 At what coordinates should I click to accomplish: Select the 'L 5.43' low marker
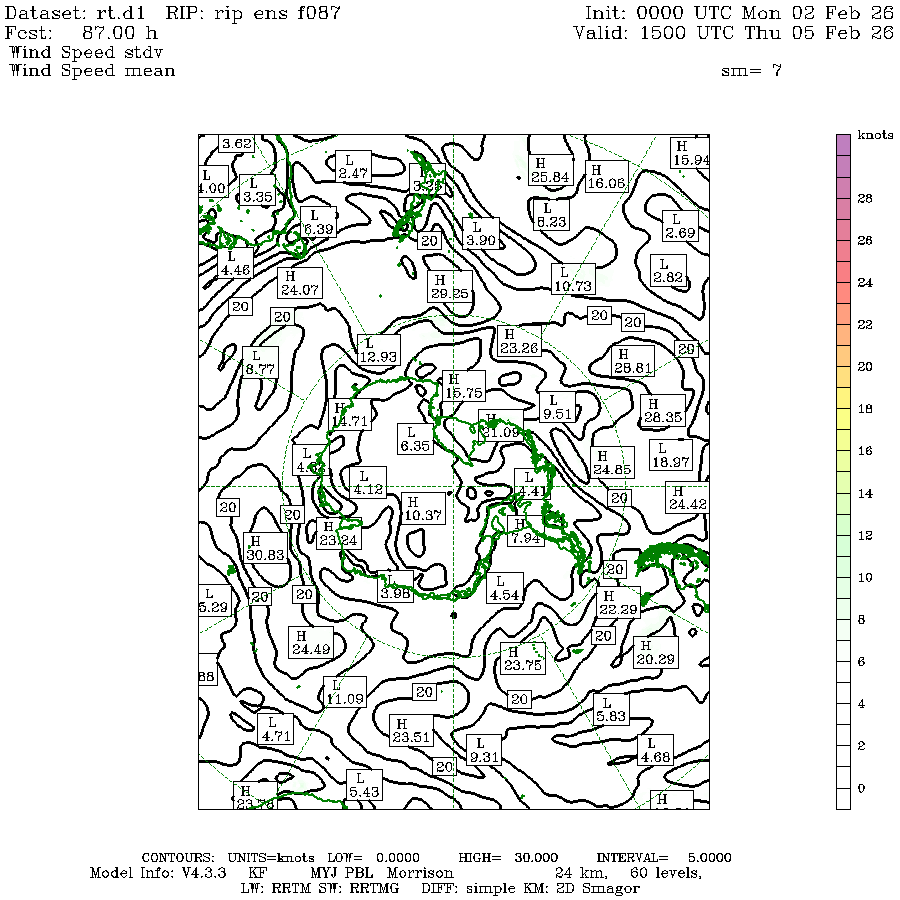[364, 785]
